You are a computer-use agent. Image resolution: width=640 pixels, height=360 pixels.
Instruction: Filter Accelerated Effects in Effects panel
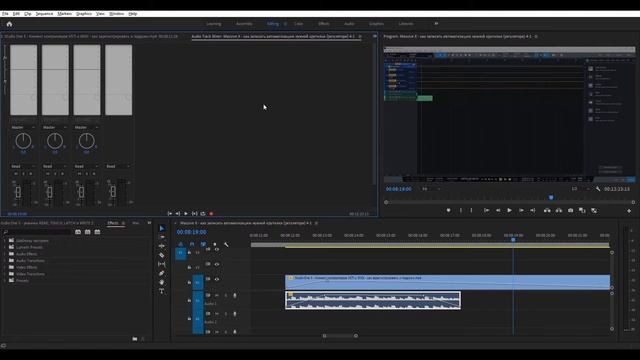78,232
